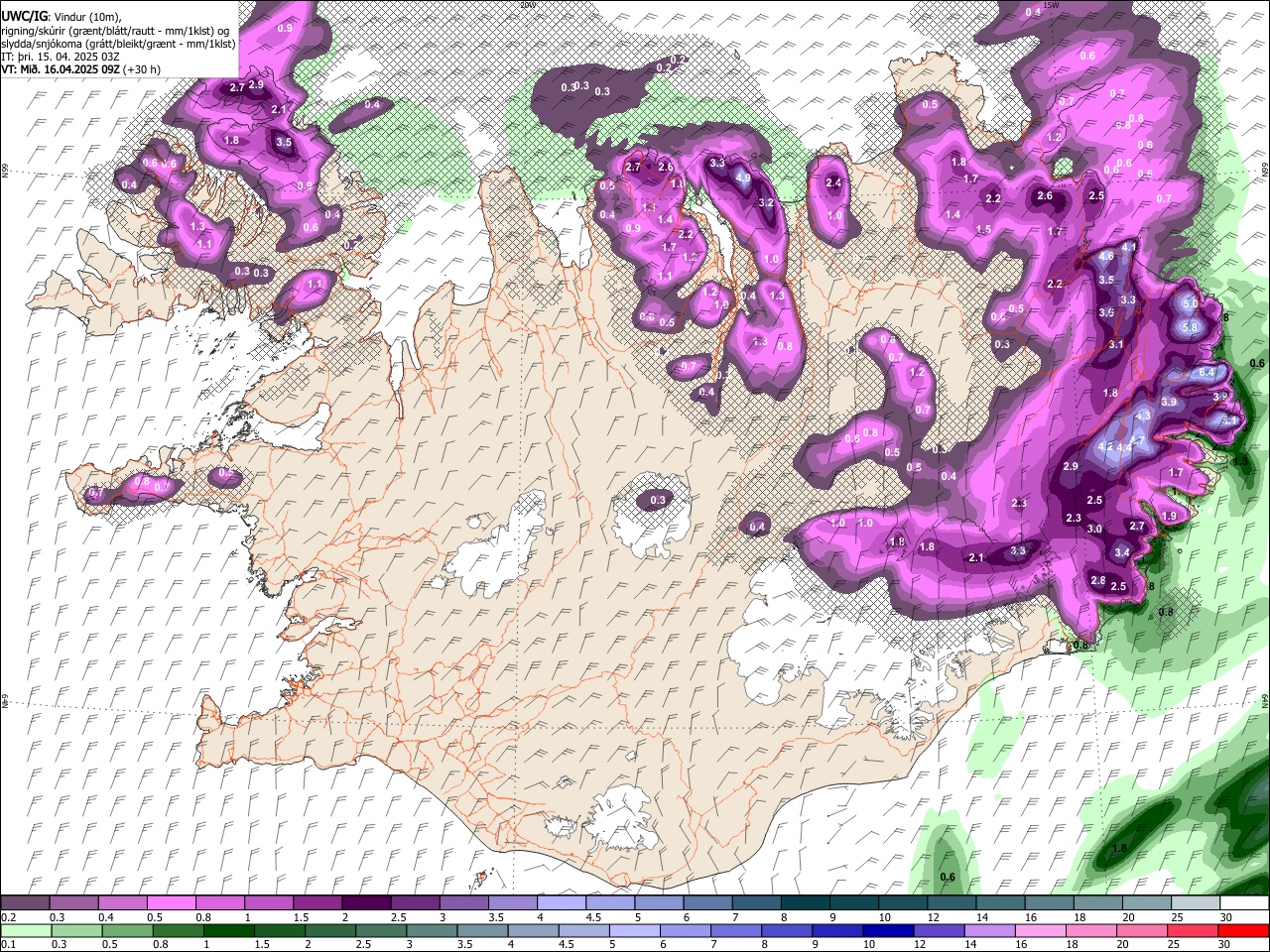Click the 3.0 value on the map
The width and height of the screenshot is (1270, 952).
(1094, 530)
